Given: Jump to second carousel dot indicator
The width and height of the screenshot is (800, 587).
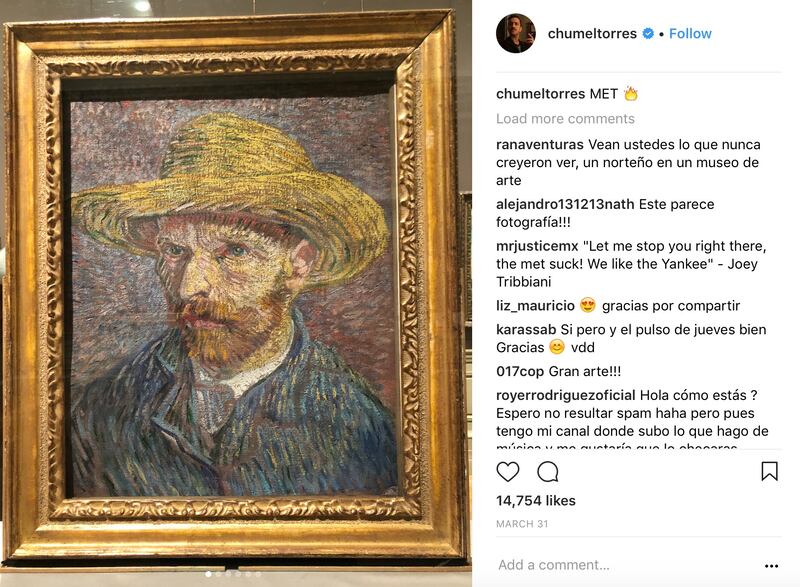Looking at the screenshot, I should coord(218,574).
